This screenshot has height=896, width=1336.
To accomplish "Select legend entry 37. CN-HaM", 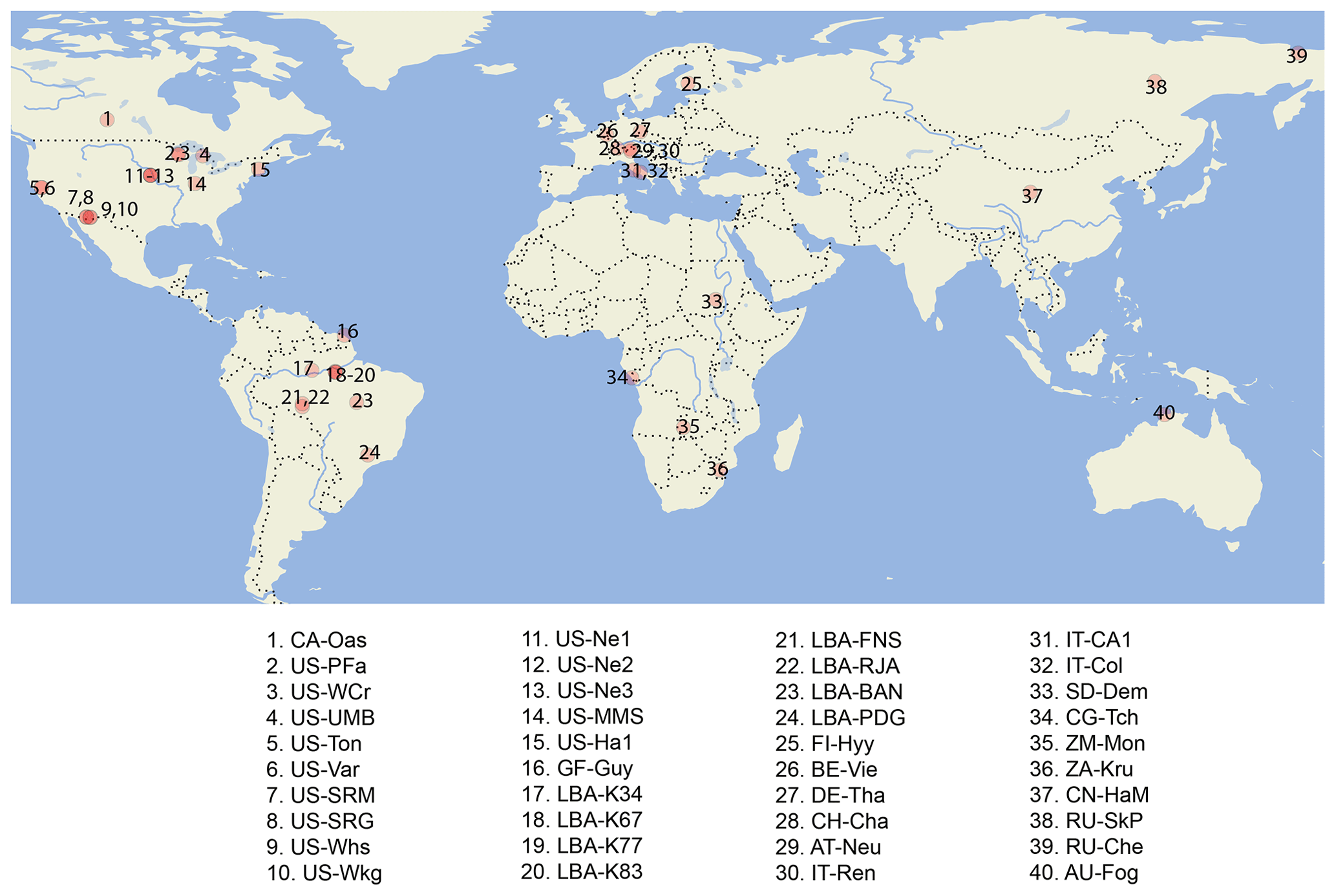I will (x=1089, y=795).
